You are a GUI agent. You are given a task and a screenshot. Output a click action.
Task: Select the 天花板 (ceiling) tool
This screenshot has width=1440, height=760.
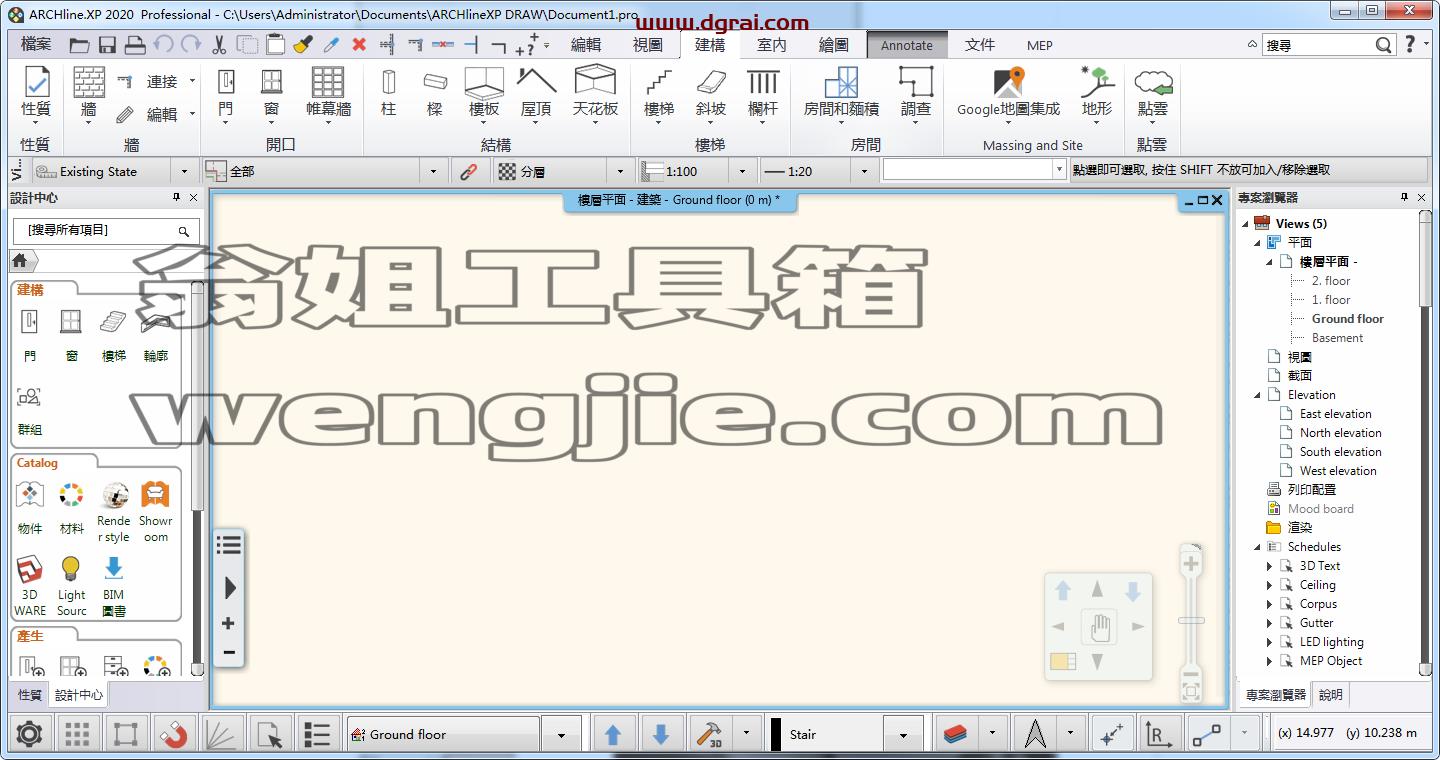pyautogui.click(x=595, y=93)
